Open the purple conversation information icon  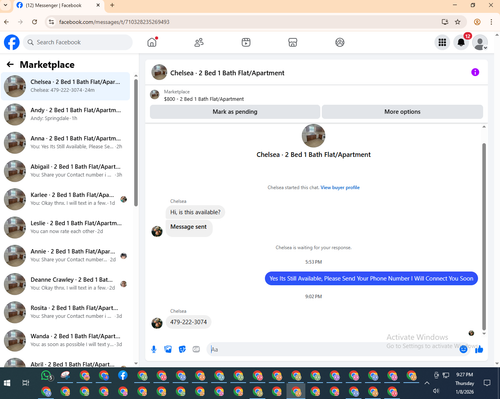[475, 72]
